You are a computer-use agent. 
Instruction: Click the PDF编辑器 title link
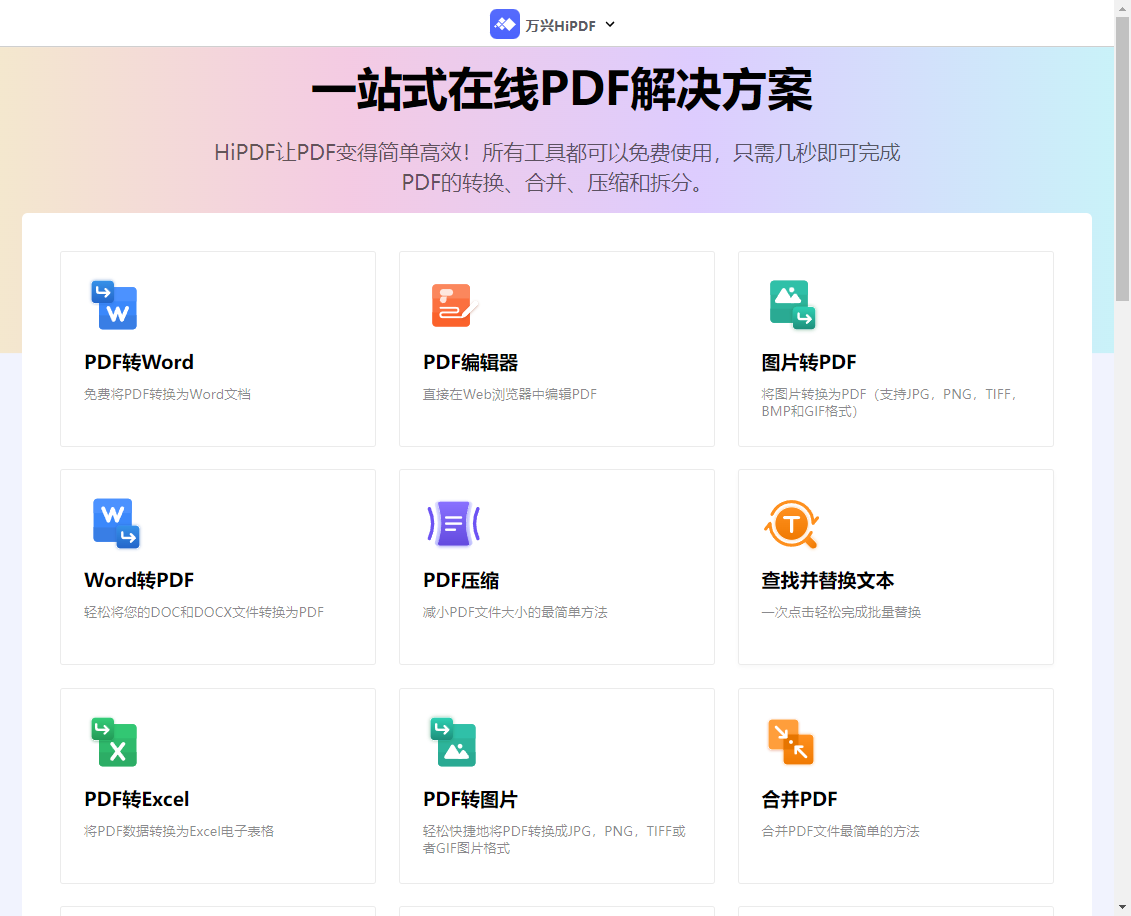pos(470,362)
